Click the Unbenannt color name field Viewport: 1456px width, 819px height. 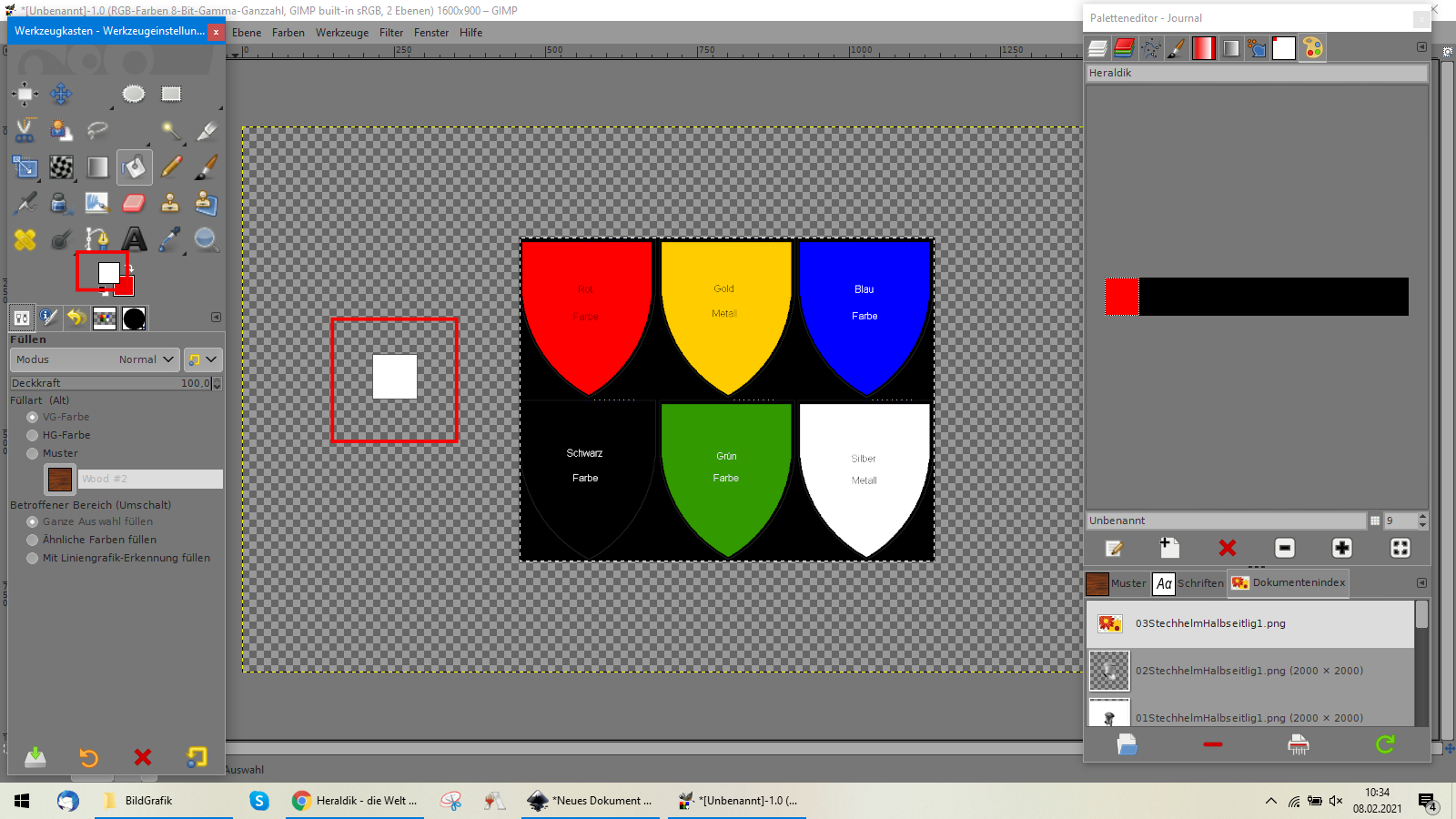click(1227, 521)
